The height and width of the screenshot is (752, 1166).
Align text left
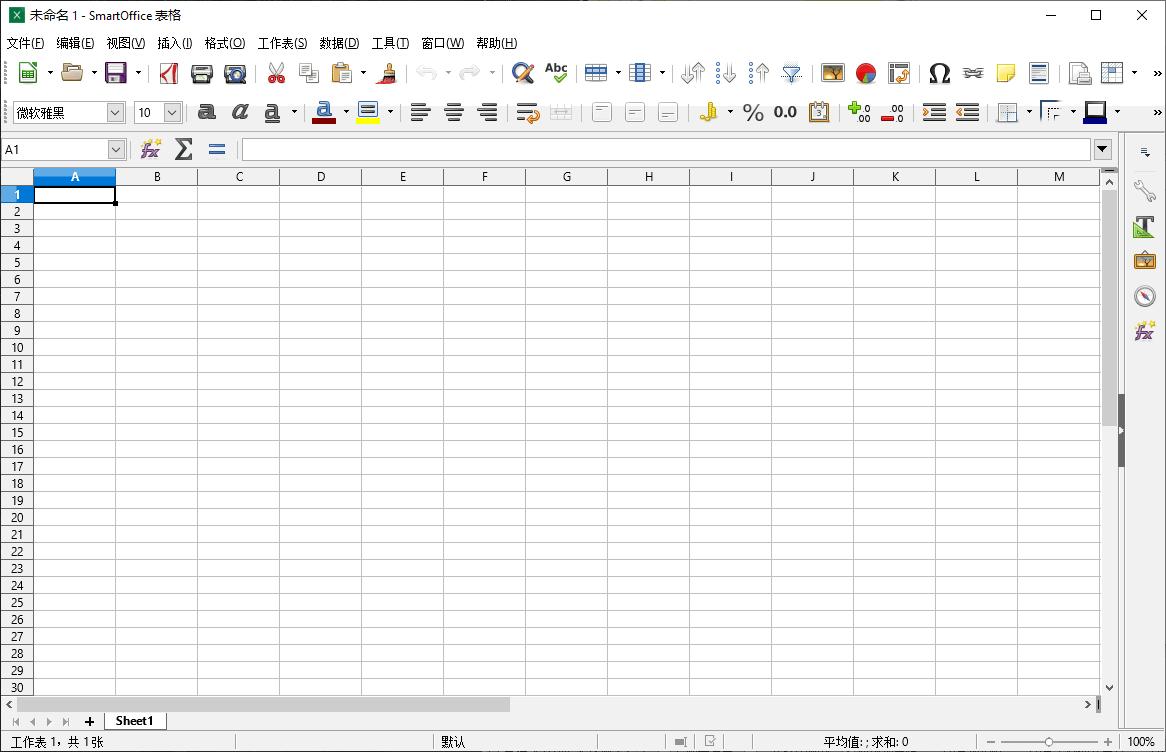point(420,112)
